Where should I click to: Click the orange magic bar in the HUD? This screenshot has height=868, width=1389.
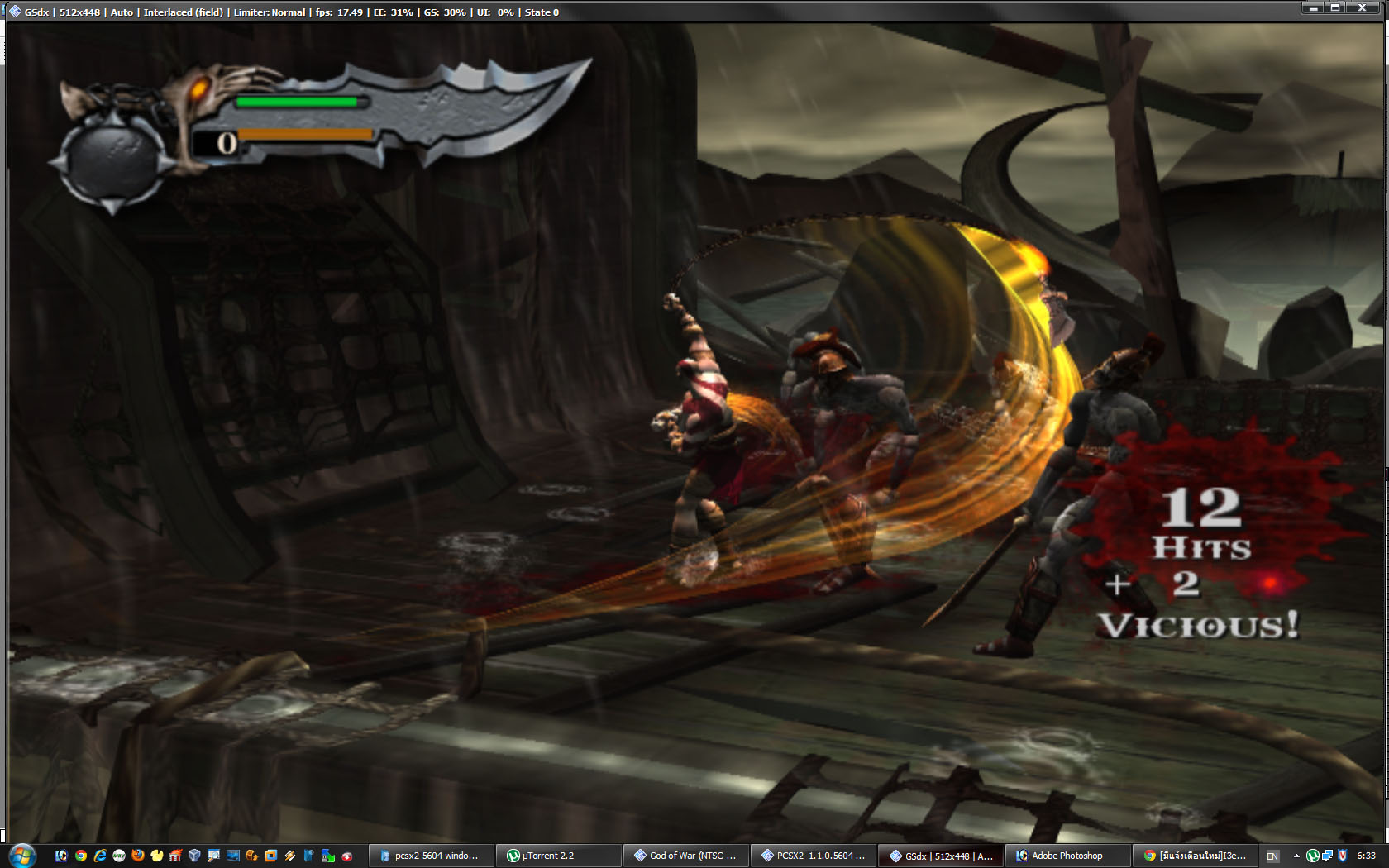tap(305, 134)
